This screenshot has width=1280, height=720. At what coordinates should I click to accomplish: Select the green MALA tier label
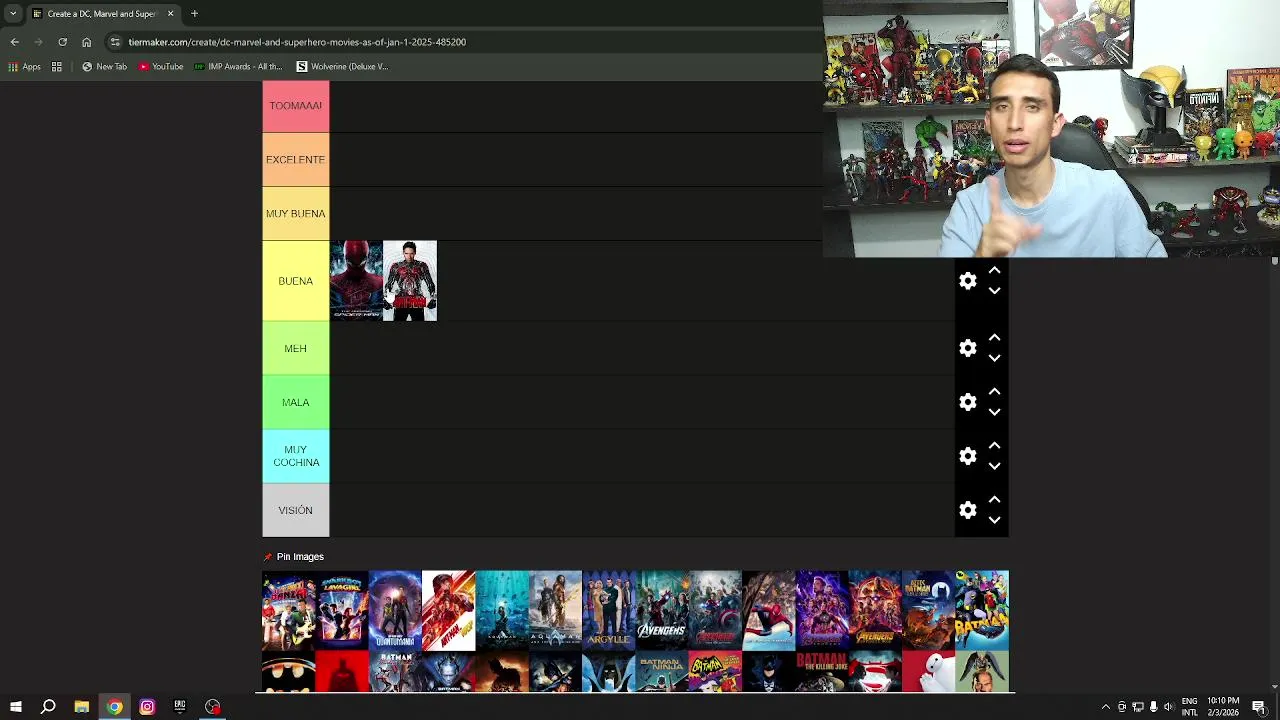point(295,402)
